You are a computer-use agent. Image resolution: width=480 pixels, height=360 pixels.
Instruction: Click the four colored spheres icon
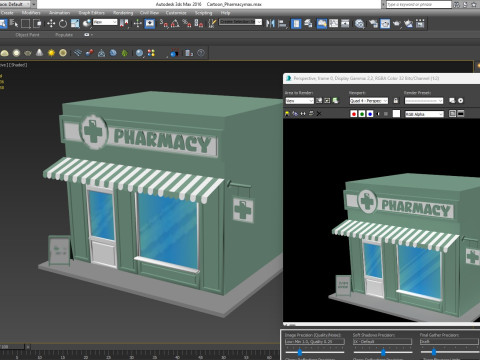point(151,53)
